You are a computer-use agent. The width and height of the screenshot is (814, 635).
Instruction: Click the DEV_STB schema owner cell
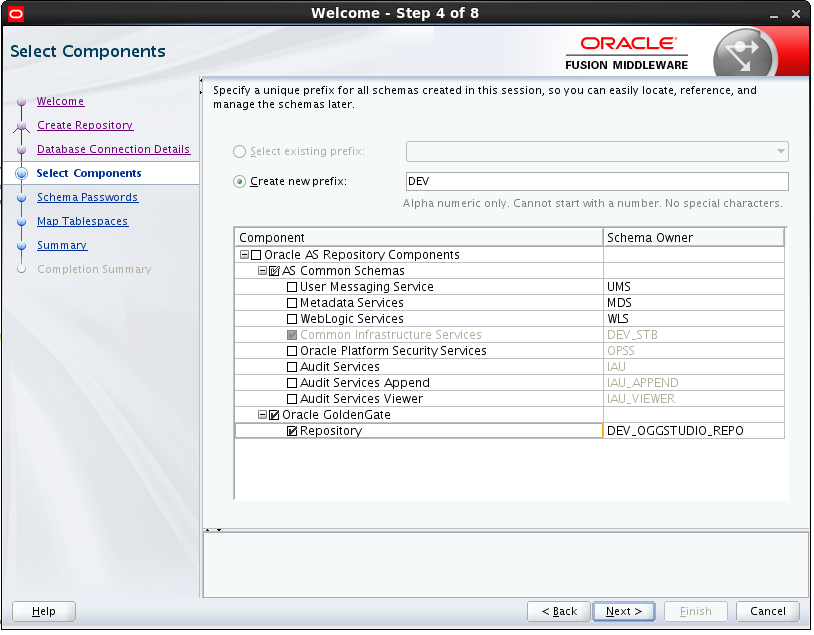click(694, 335)
